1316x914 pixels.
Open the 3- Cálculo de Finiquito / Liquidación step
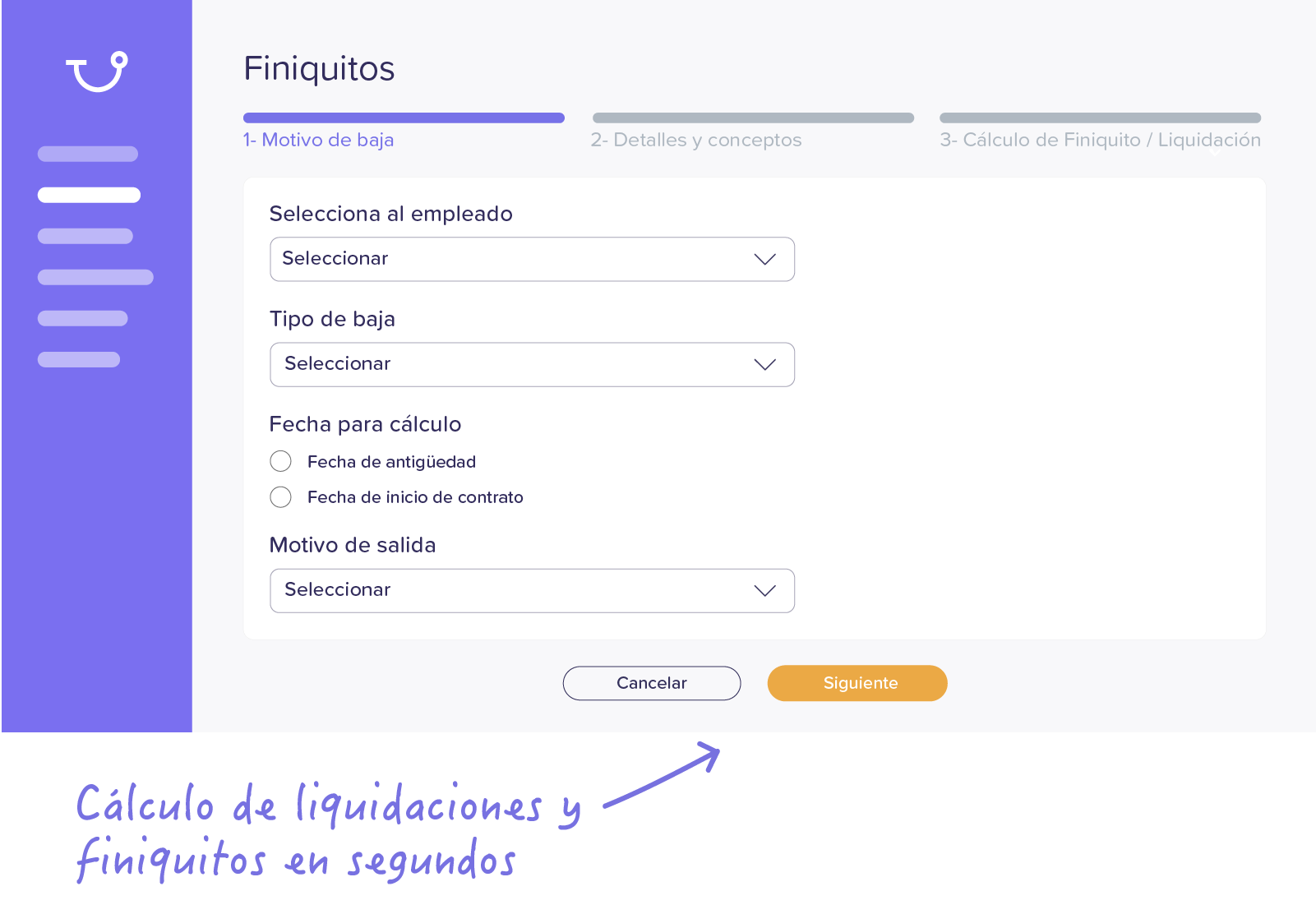[x=1100, y=140]
